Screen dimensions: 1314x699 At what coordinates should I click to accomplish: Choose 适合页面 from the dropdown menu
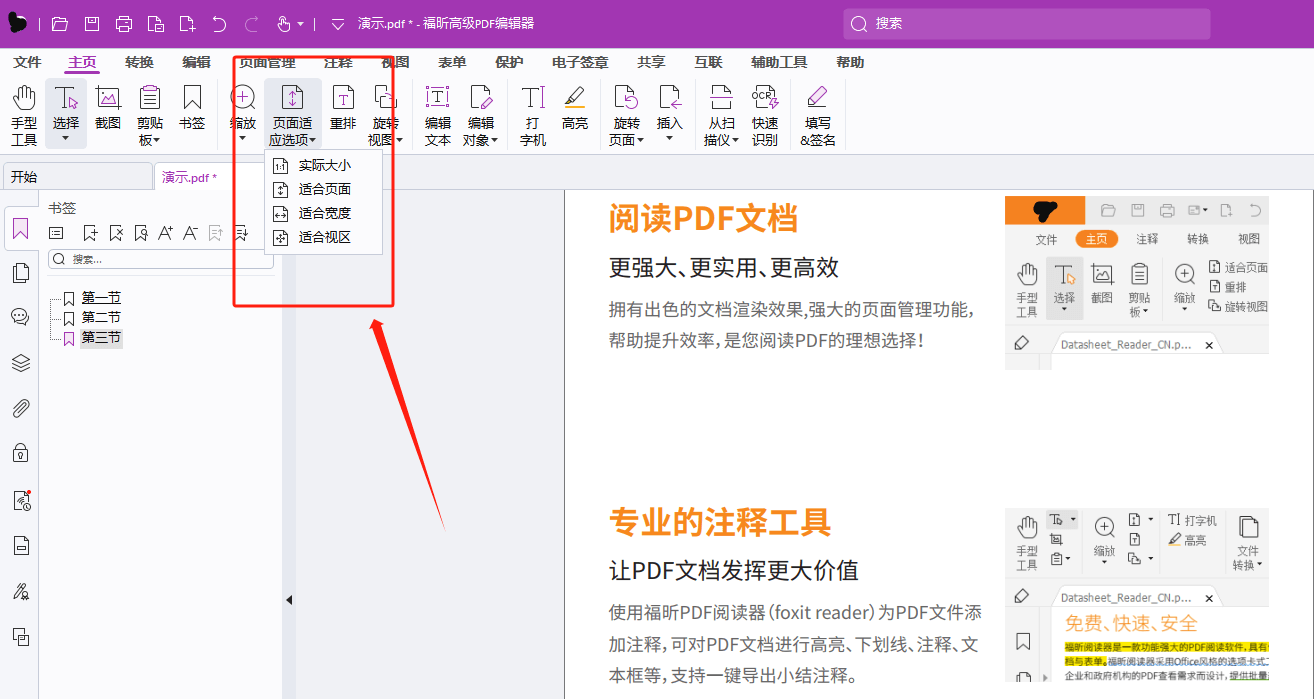(323, 189)
